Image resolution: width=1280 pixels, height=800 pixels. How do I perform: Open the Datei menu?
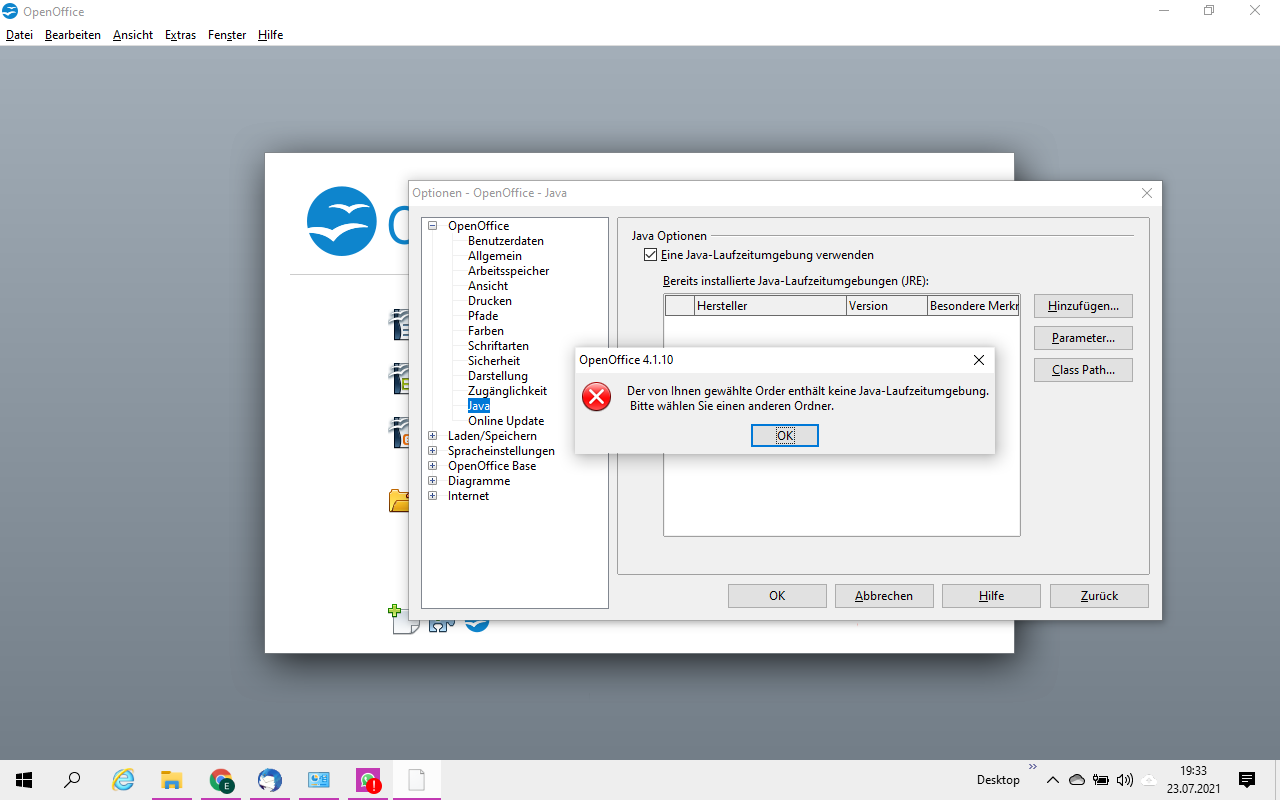19,35
